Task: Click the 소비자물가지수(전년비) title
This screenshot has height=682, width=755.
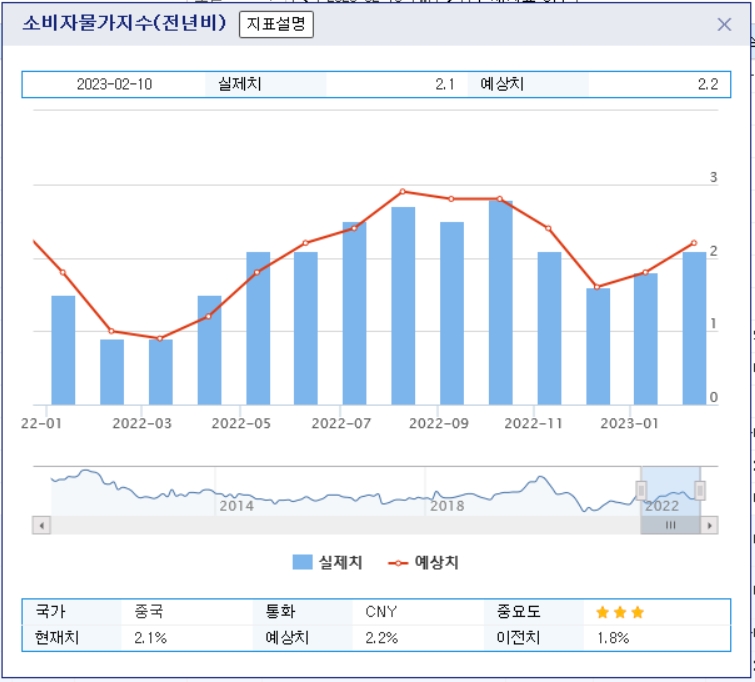Action: click(124, 23)
